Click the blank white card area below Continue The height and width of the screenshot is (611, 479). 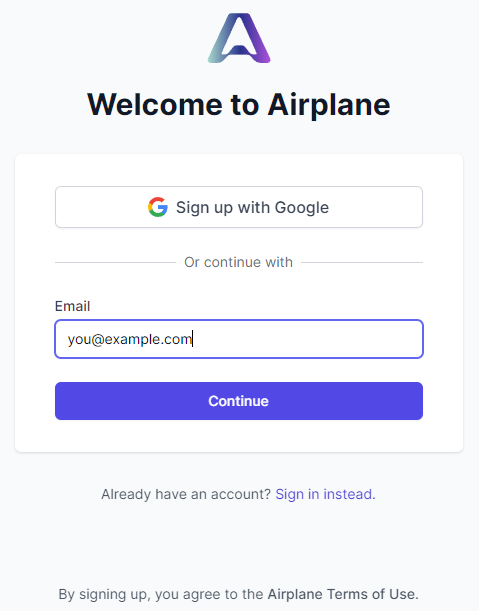[239, 436]
